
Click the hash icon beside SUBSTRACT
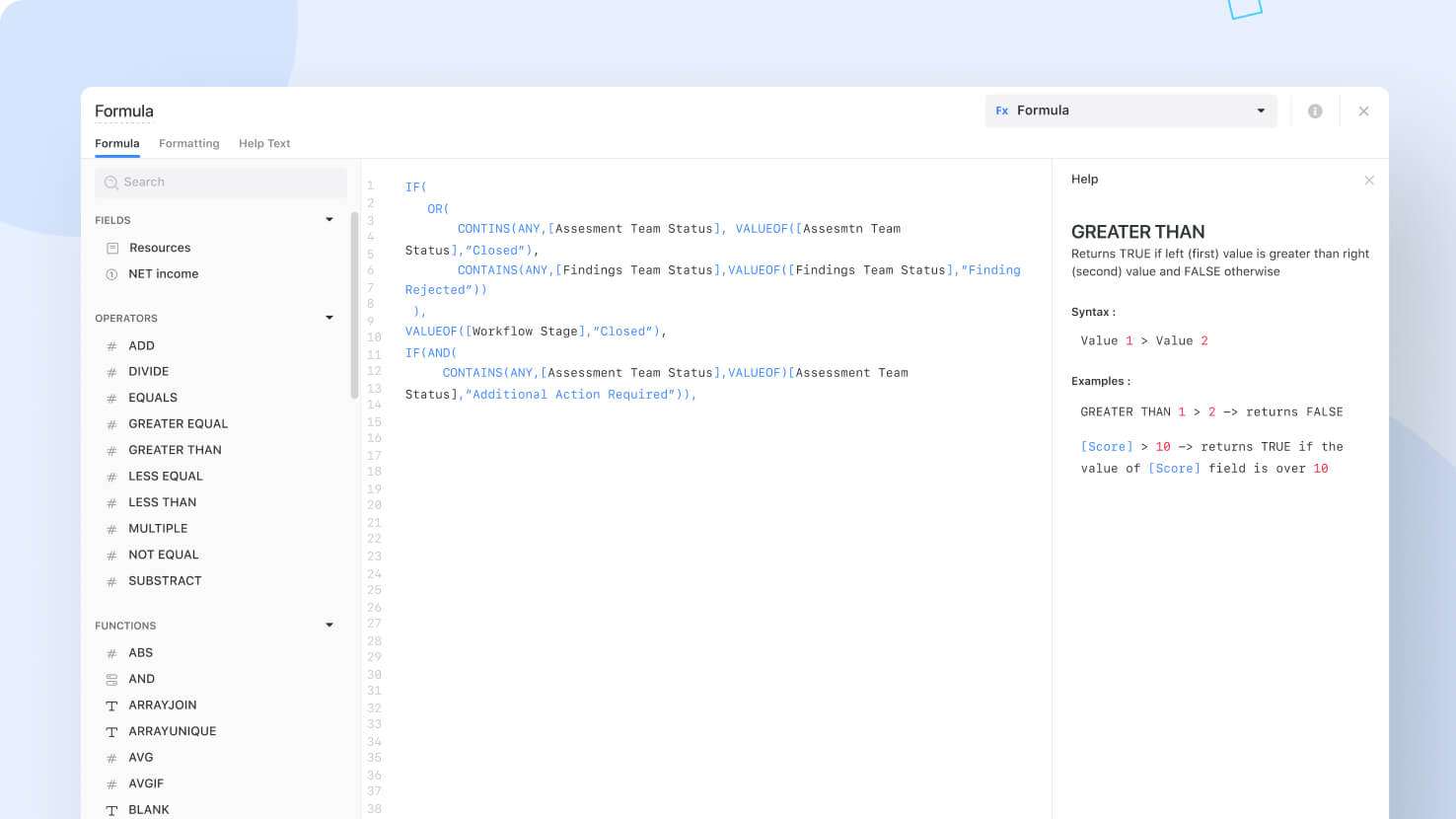(x=111, y=581)
